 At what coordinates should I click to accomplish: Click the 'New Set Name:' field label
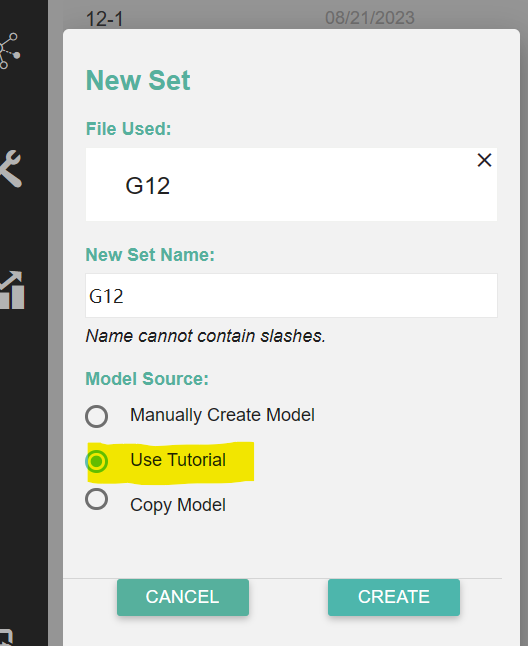tap(150, 255)
